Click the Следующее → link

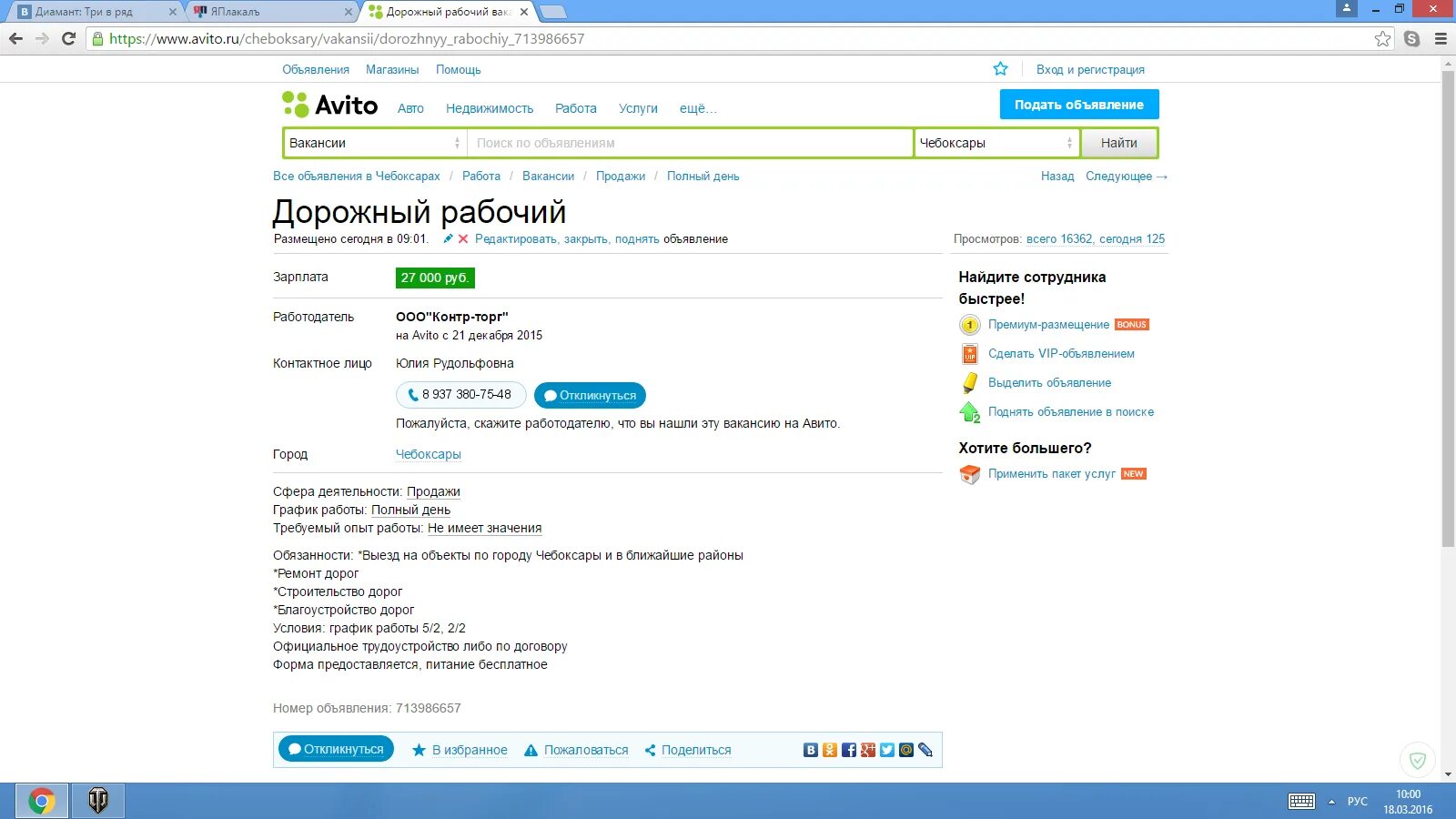coord(1127,177)
